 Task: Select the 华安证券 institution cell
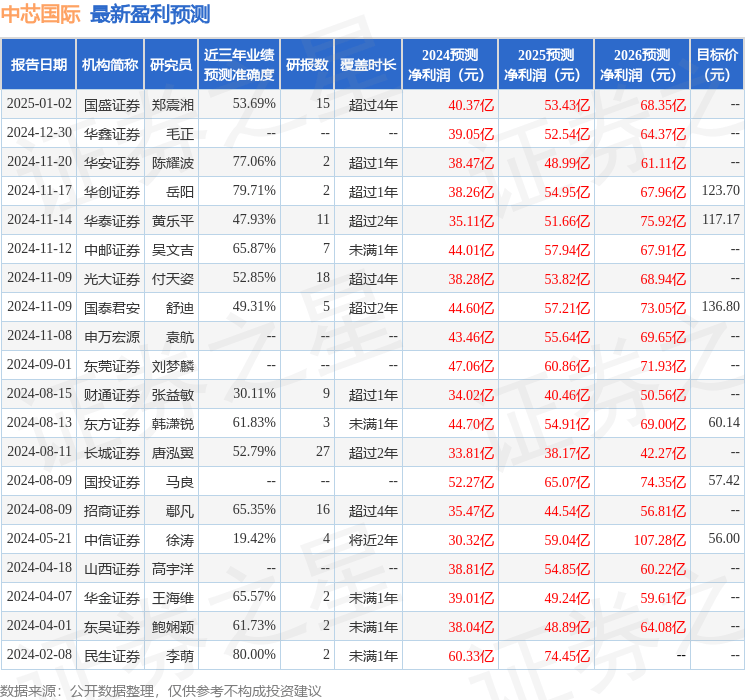(x=112, y=163)
